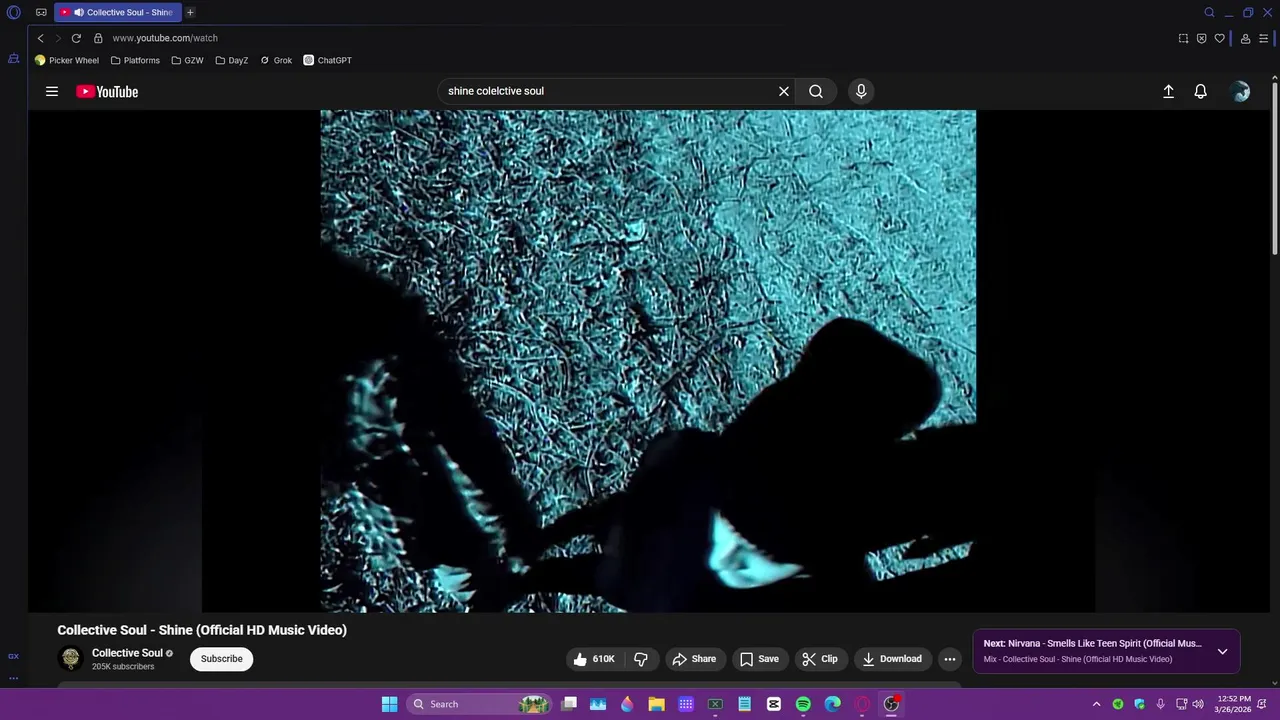Open the ad blocker shield icon

click(x=1201, y=38)
